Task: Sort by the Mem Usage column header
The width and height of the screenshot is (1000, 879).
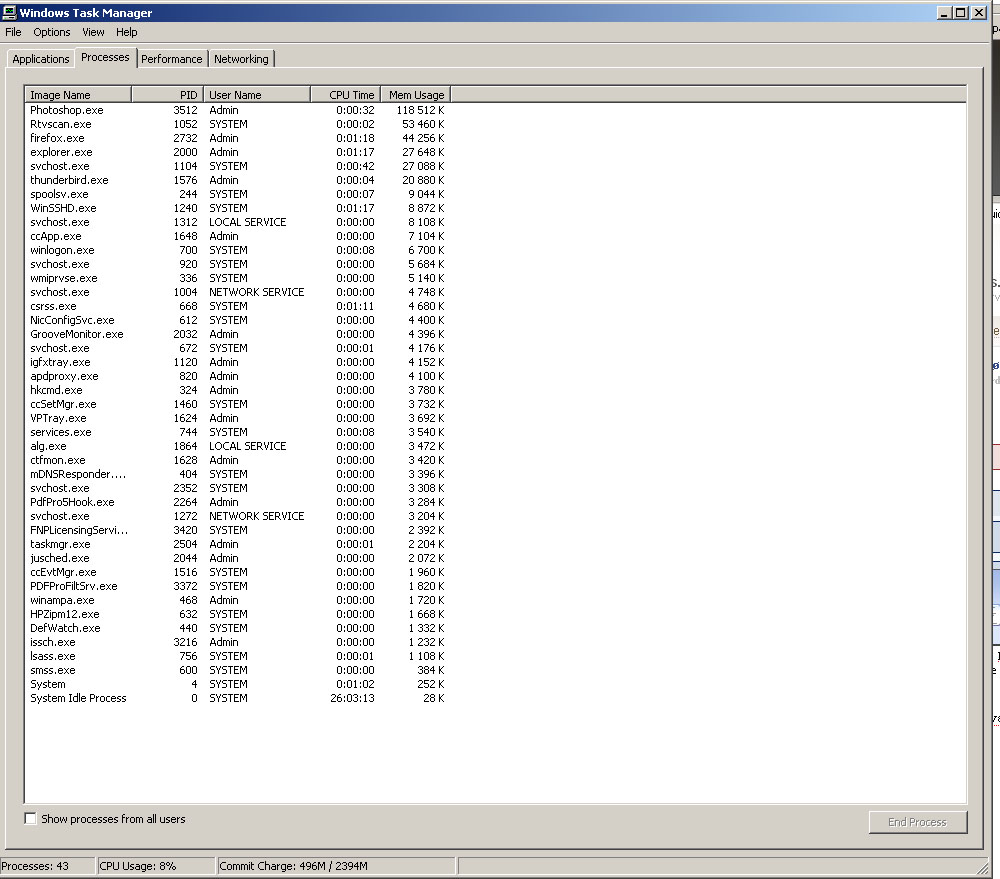Action: (416, 94)
